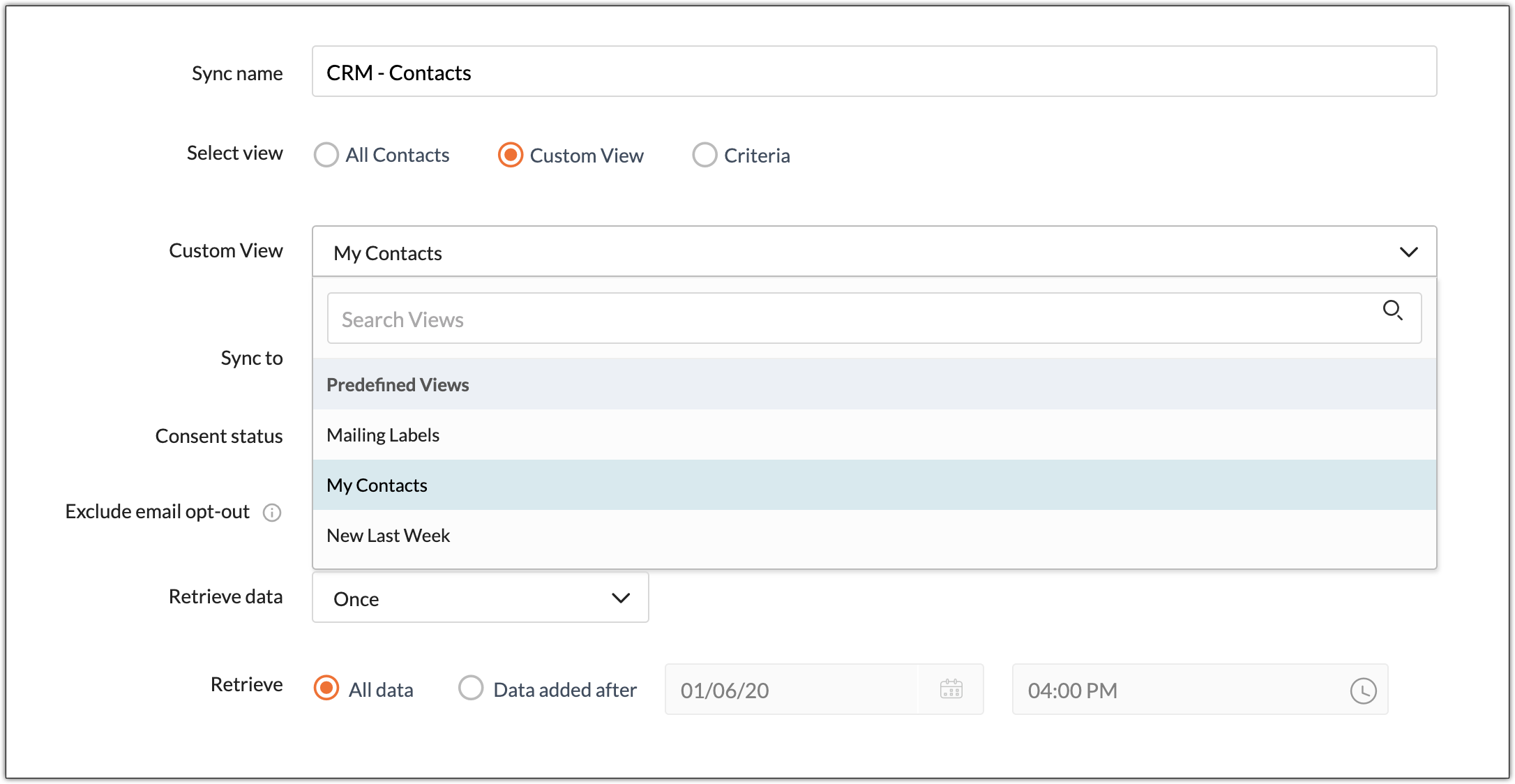Select Data added after option
The image size is (1515, 784).
(471, 688)
